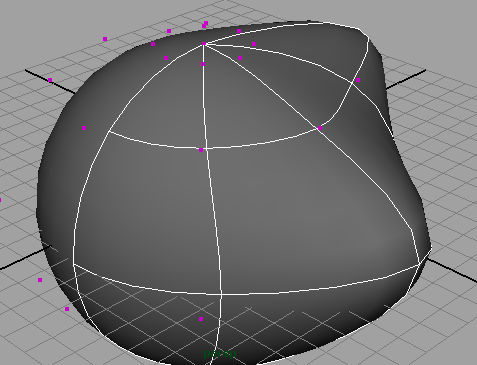477x365 pixels.
Task: Pick the CV beside the upper-right curved isoparm
Action: pyautogui.click(x=358, y=80)
